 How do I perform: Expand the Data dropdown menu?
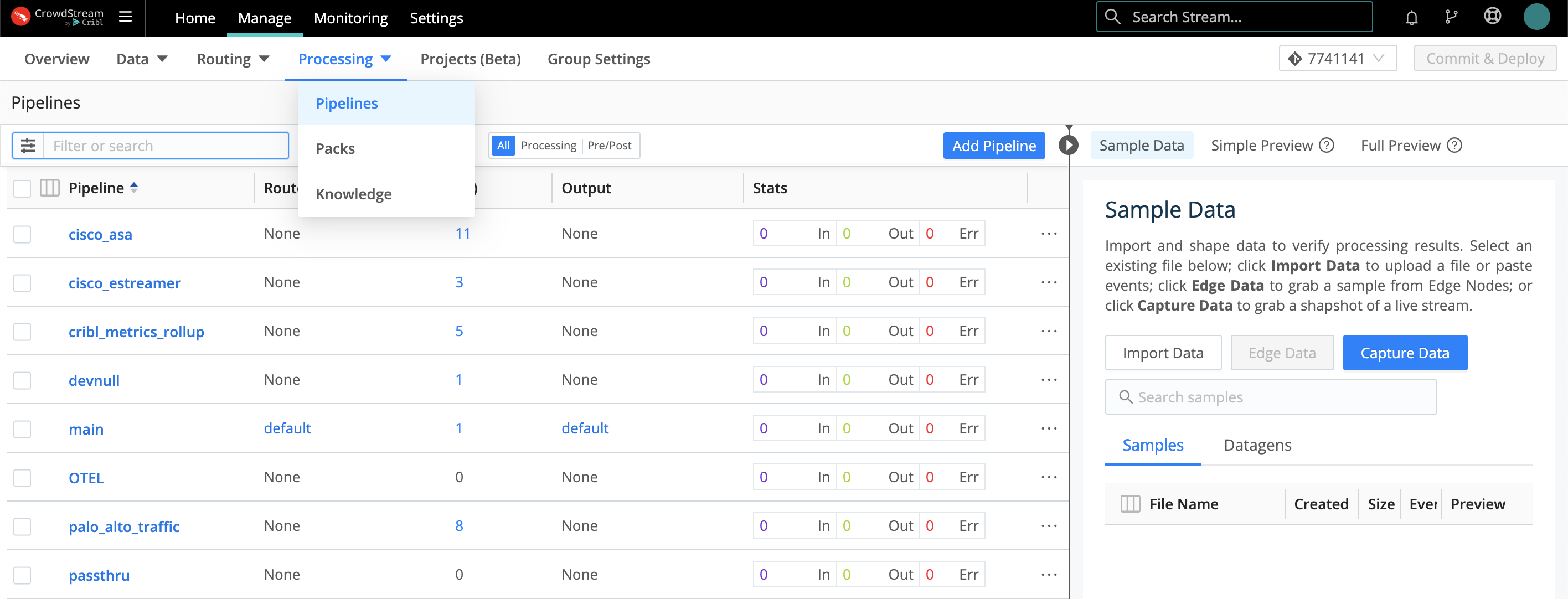pos(141,59)
